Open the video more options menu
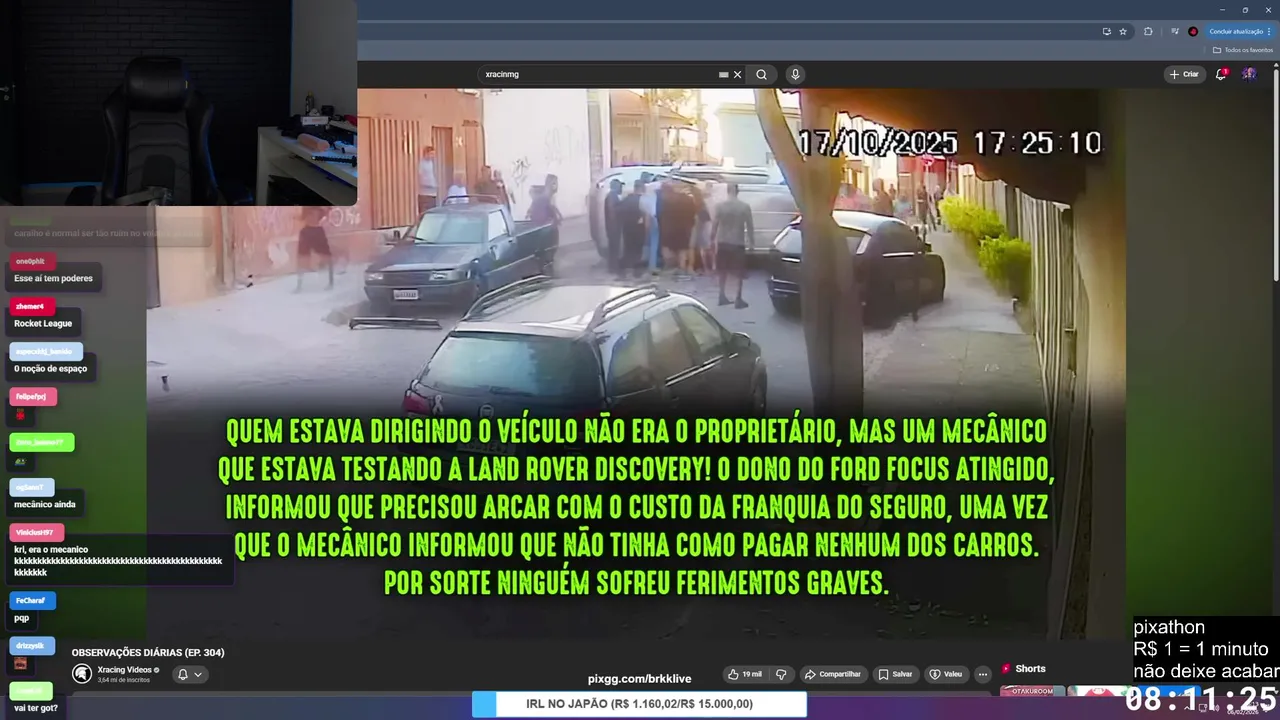 983,674
